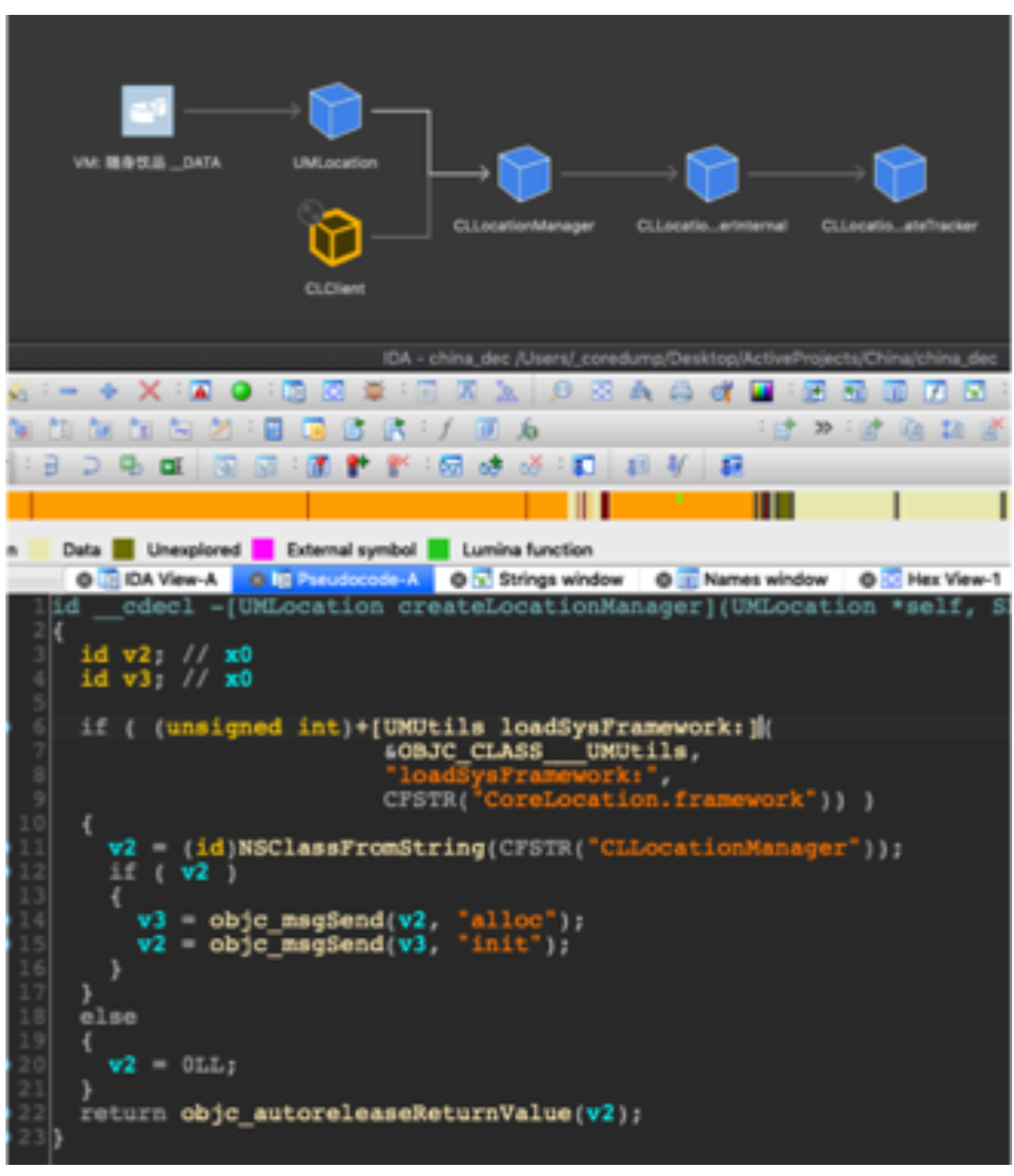
Task: Click the 0LL value on line 20
Action: tap(203, 1065)
